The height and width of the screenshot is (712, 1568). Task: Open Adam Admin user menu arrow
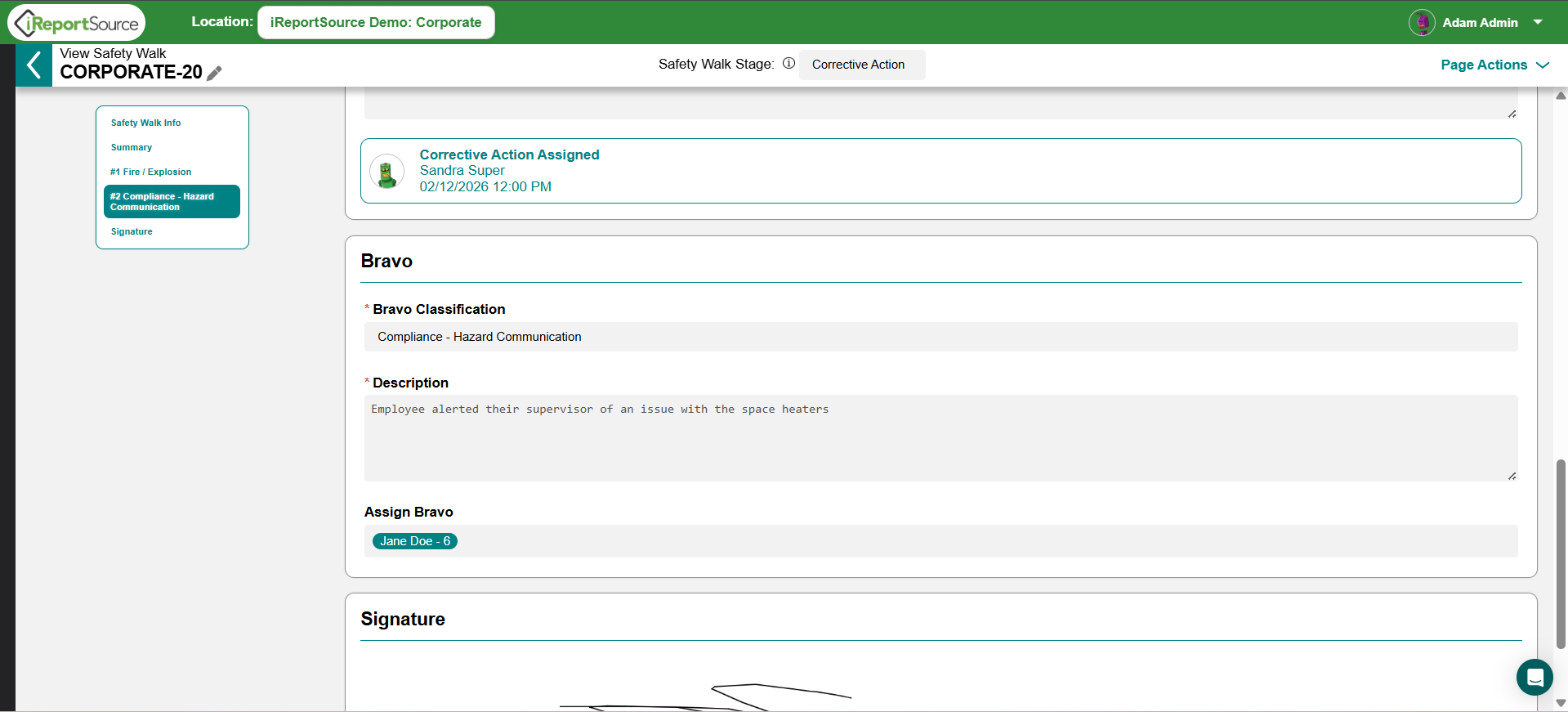click(1538, 22)
